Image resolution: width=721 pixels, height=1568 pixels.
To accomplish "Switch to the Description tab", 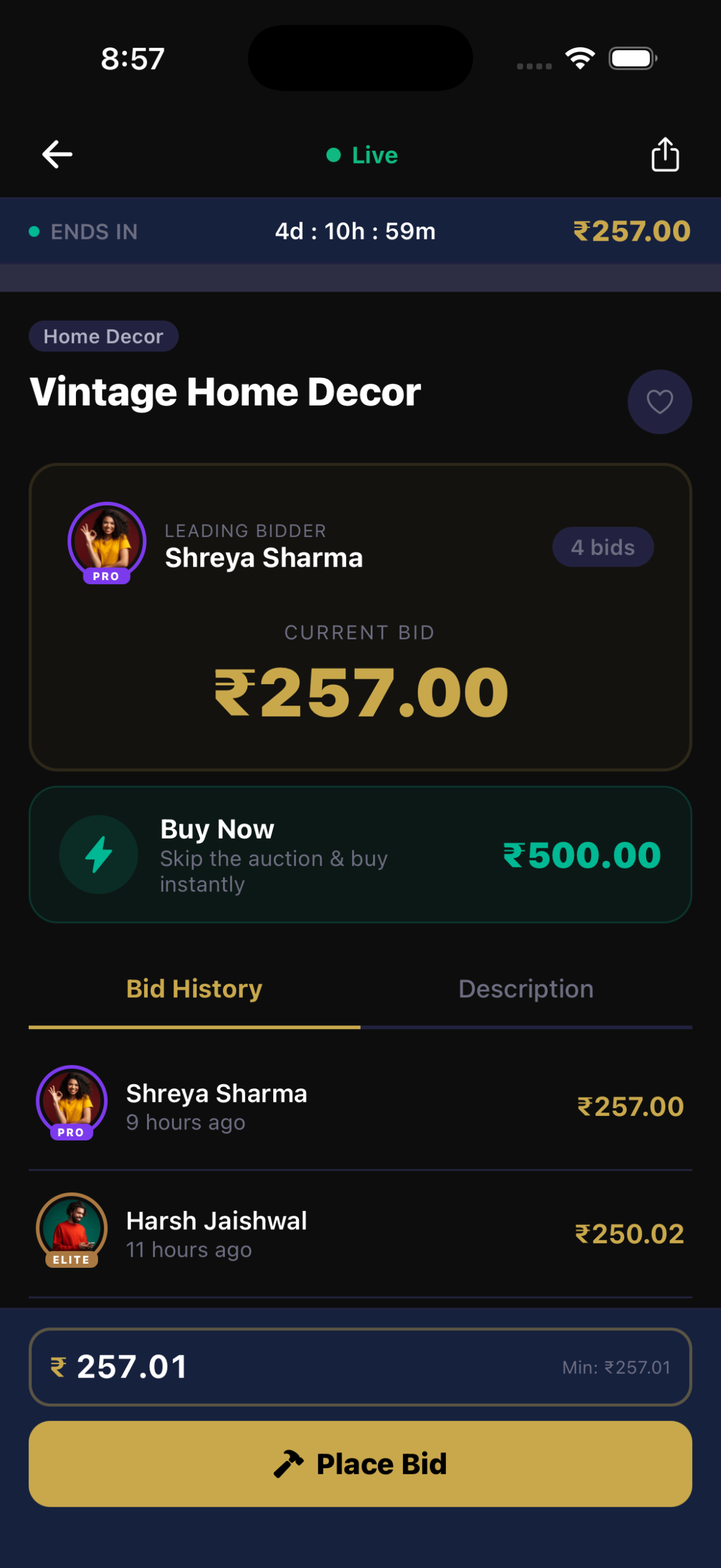I will tap(525, 989).
